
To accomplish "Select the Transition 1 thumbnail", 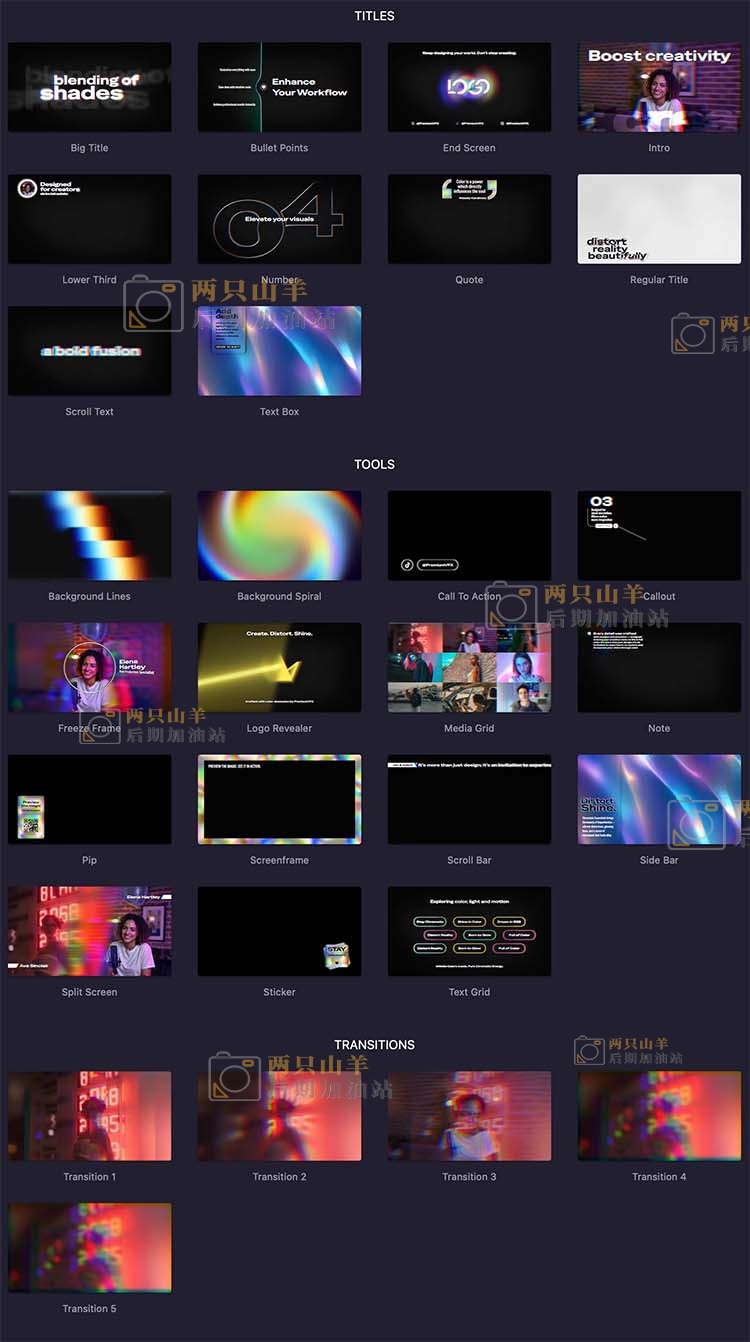I will [89, 1116].
